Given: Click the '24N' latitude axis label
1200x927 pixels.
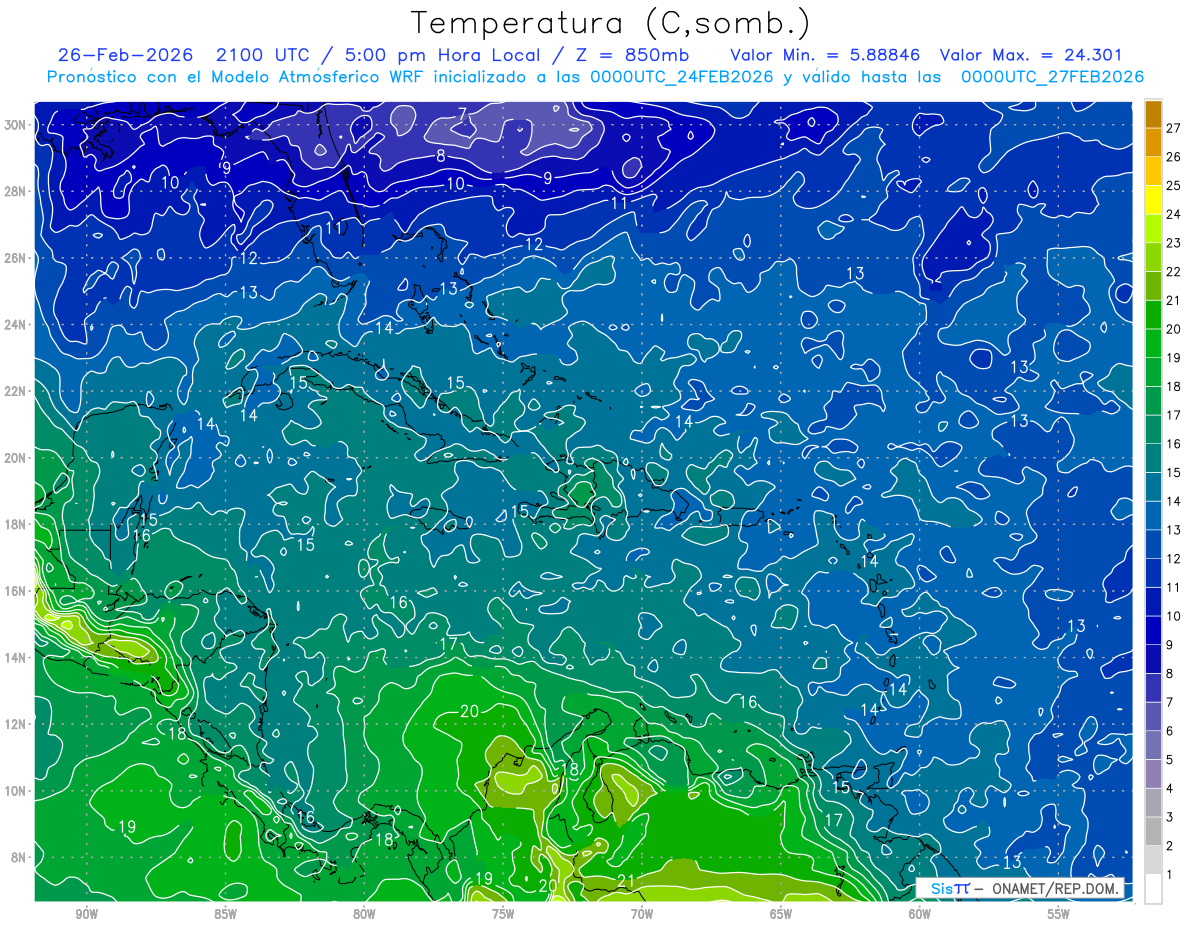Looking at the screenshot, I should (x=16, y=325).
